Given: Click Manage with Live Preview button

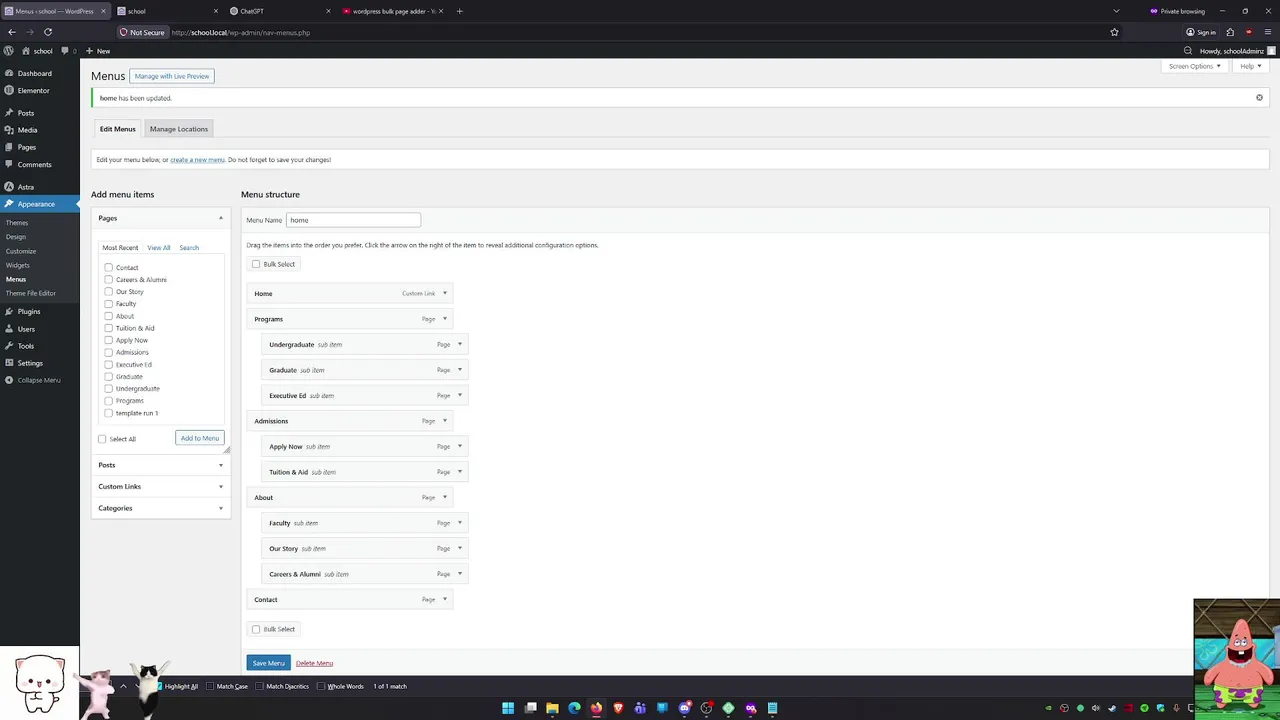Looking at the screenshot, I should (x=172, y=76).
